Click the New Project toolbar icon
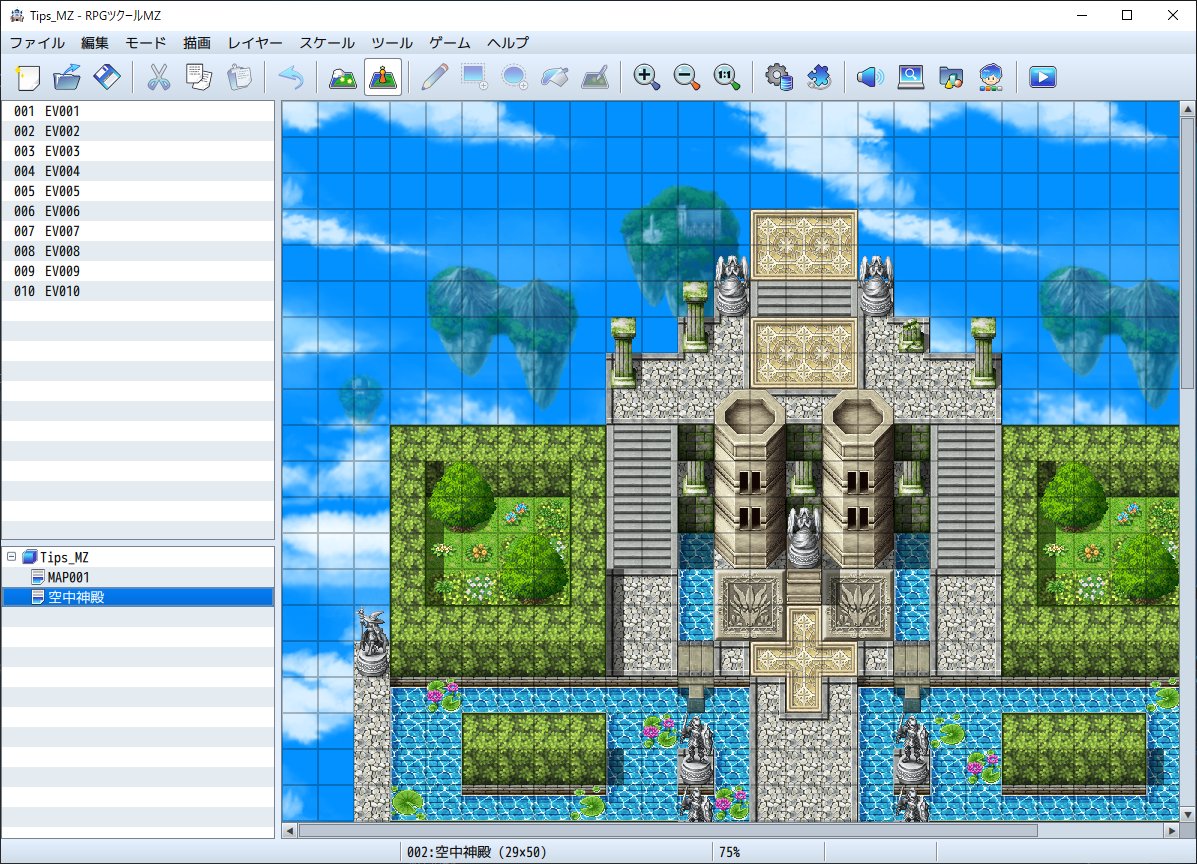 (27, 77)
